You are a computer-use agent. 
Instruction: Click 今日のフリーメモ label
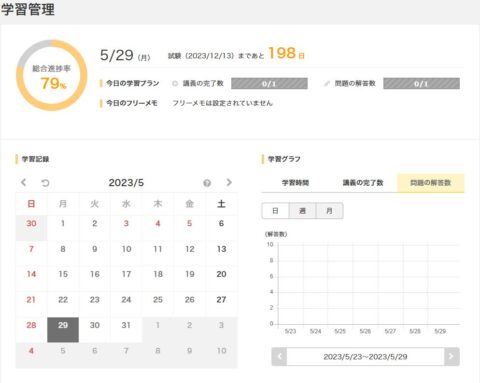132,103
